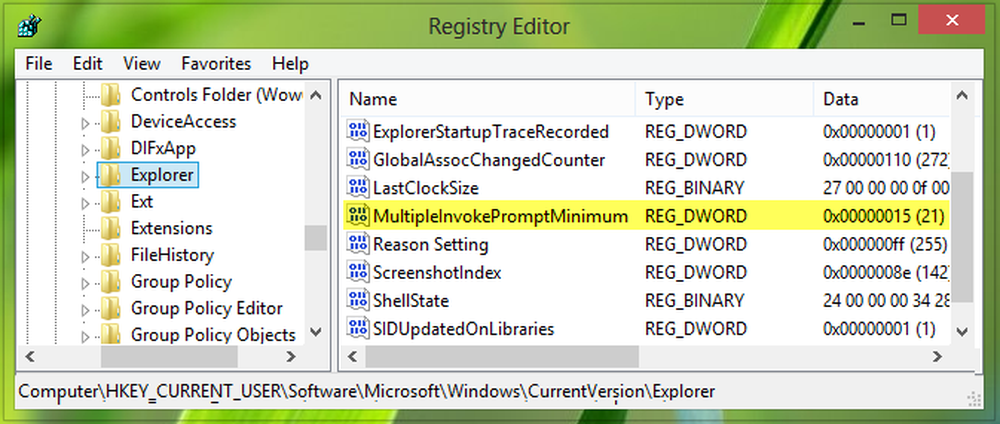1000x424 pixels.
Task: Open the Favorites menu
Action: tap(216, 64)
